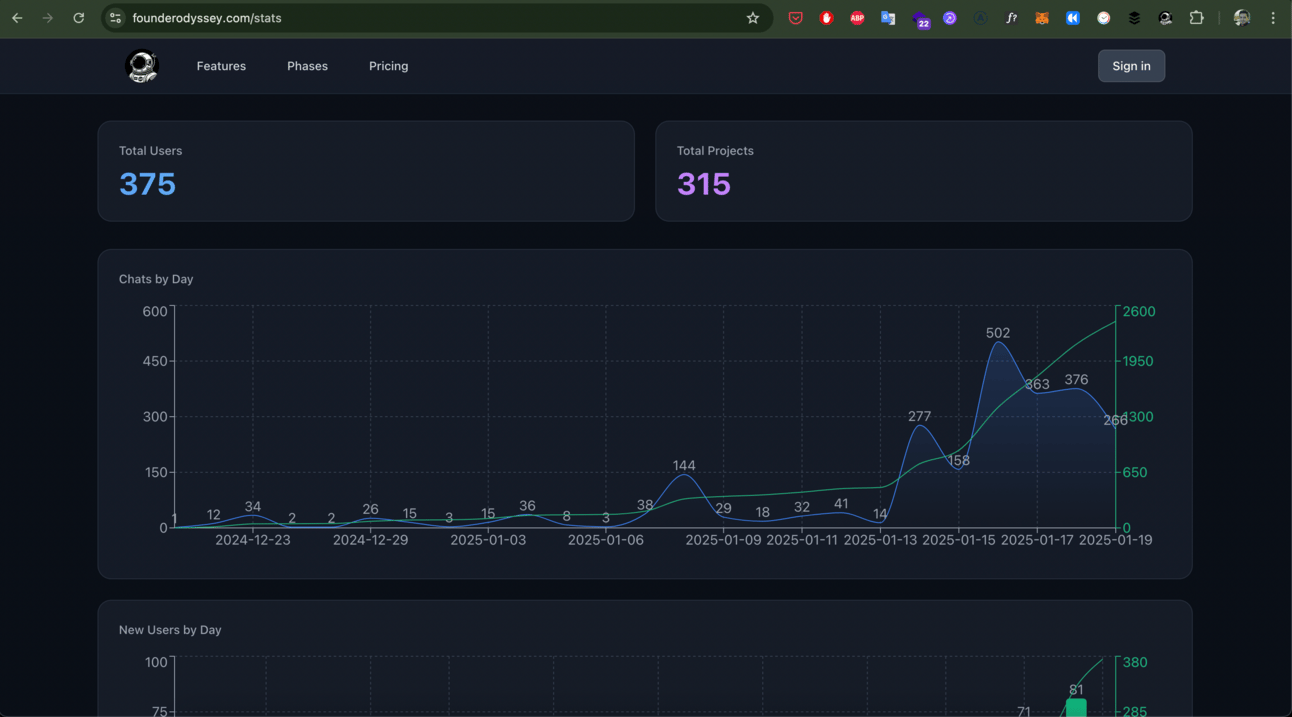Bookmark this page with the star icon

[753, 18]
